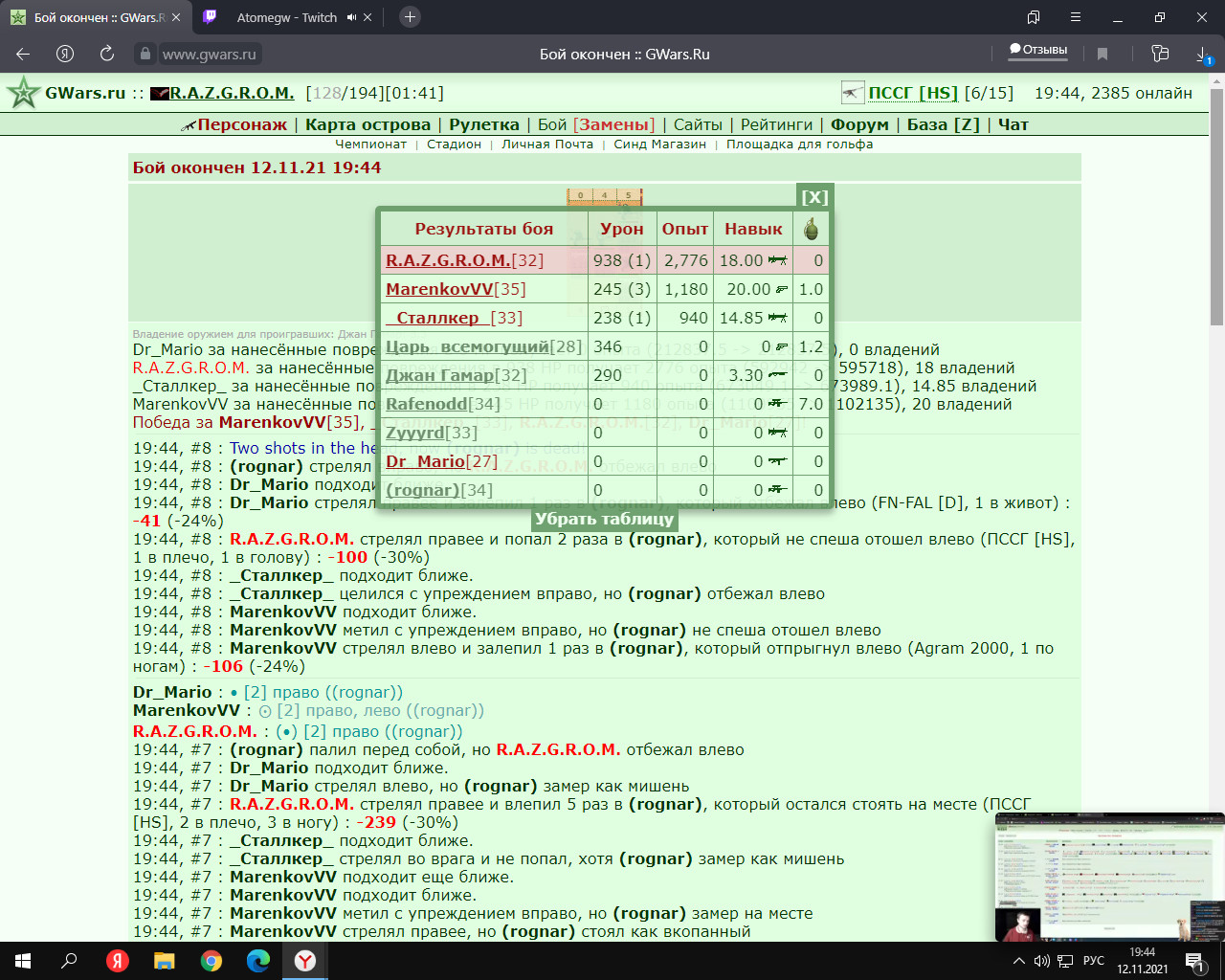Click the gun icon beside R.A.Z.G.R.O.M. header name
Viewport: 1225px width, 980px height.
[160, 94]
